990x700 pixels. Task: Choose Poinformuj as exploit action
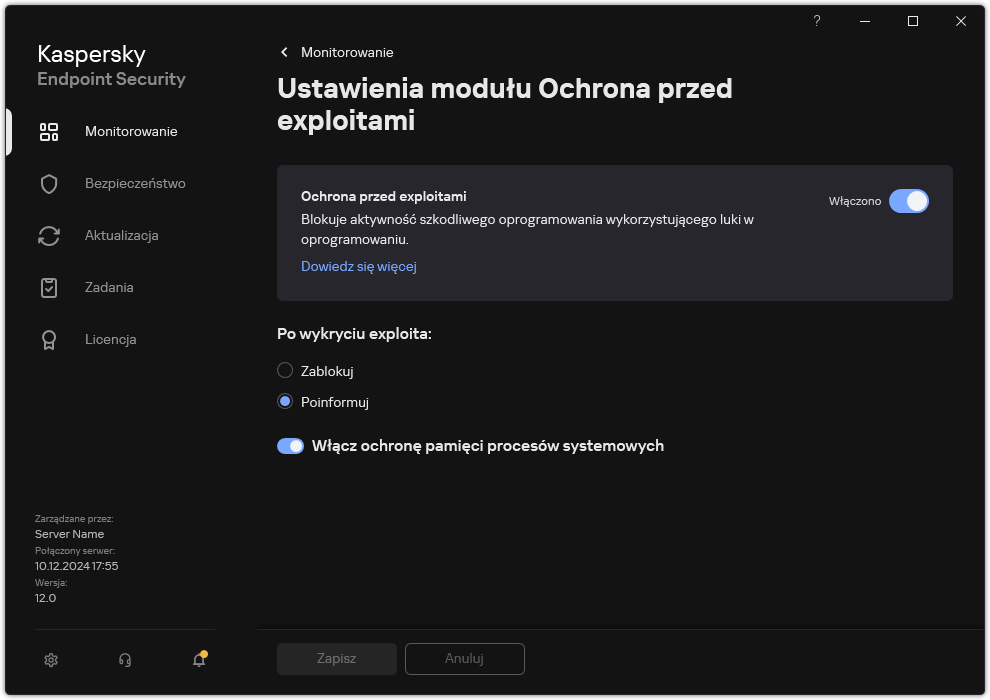[x=283, y=402]
